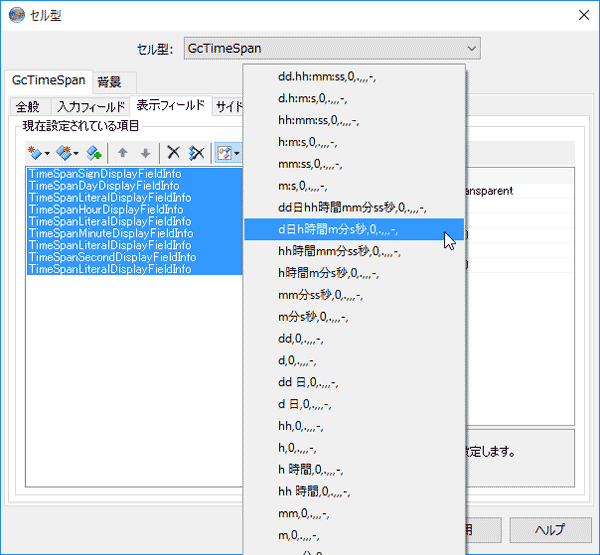Select the 表示フィールド tab
This screenshot has height=555, width=600.
coord(171,105)
